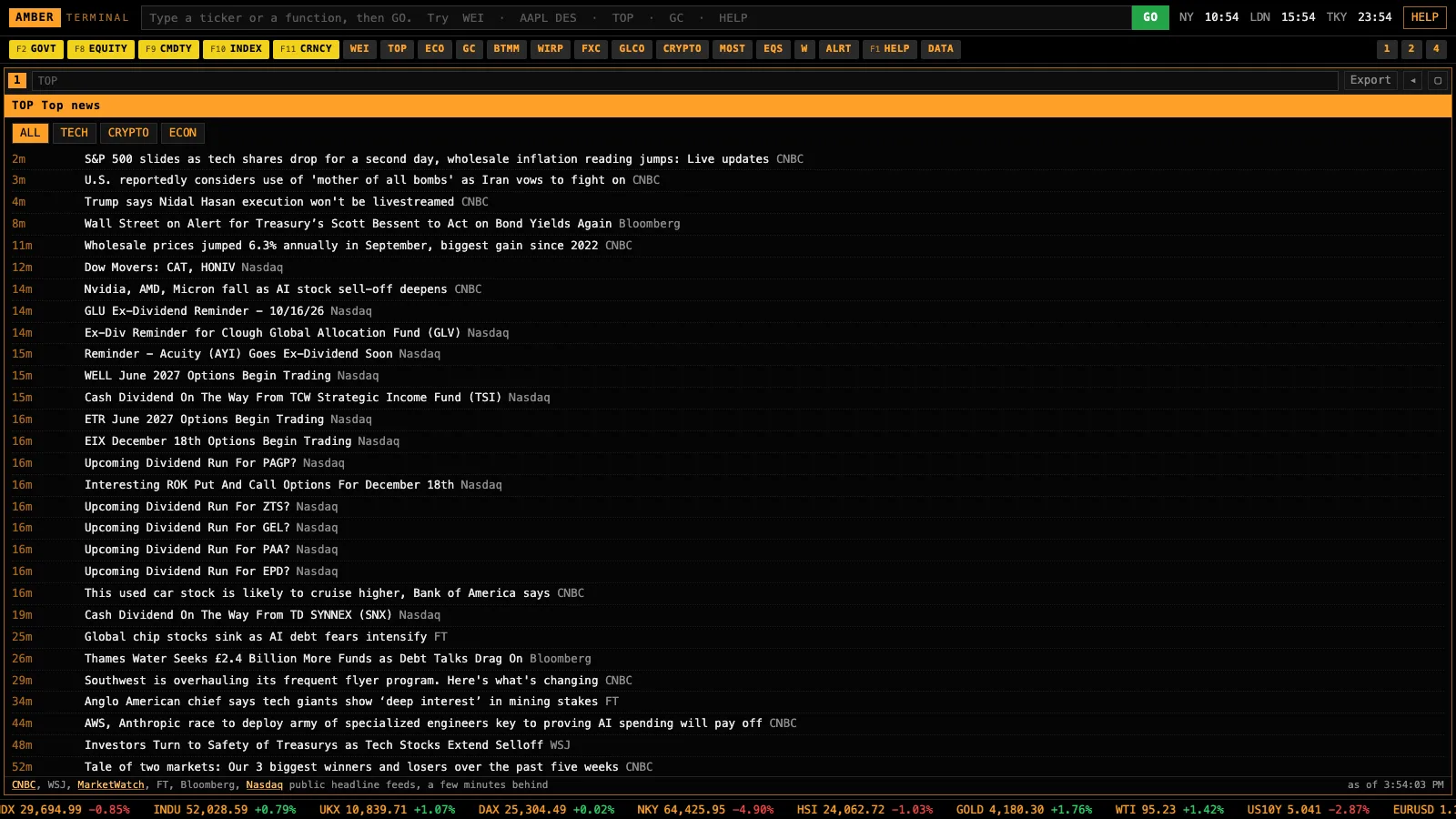Screen dimensions: 1456x819
Task: Switch to 1-panel layout
Action: [x=1387, y=49]
